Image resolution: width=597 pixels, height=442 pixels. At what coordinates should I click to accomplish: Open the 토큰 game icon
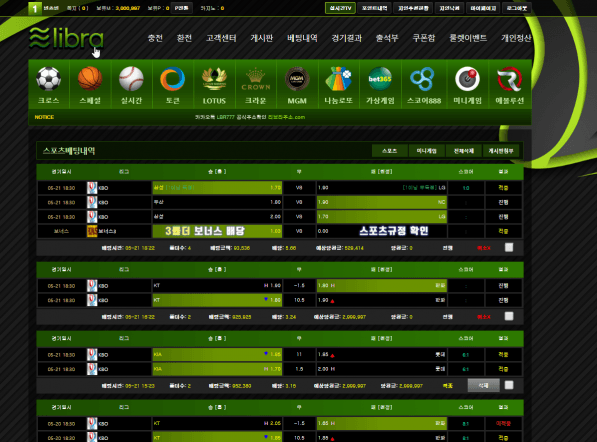[x=172, y=85]
